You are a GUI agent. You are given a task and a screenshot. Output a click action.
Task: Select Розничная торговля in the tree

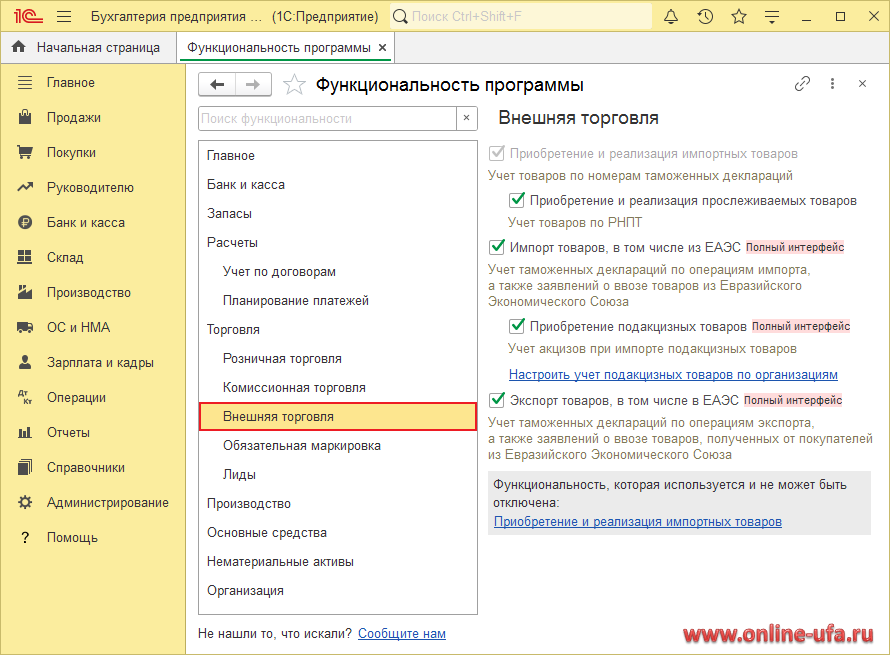tap(282, 358)
